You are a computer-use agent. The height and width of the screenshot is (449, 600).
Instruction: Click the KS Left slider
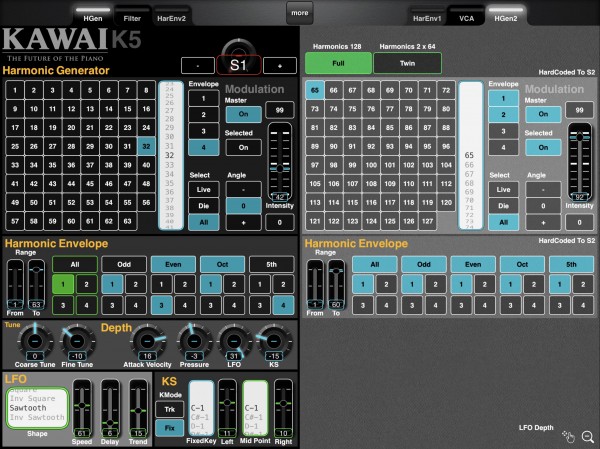[227, 408]
